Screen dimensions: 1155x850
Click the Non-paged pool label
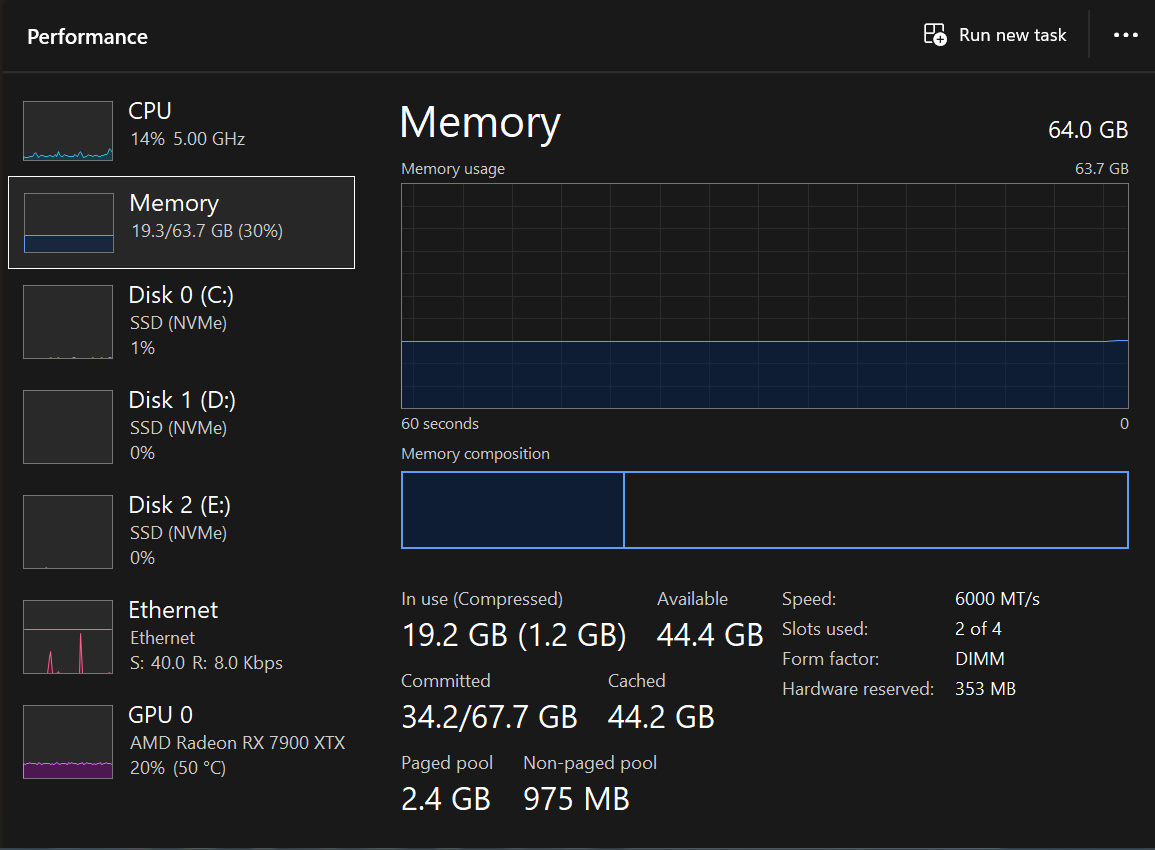point(590,763)
